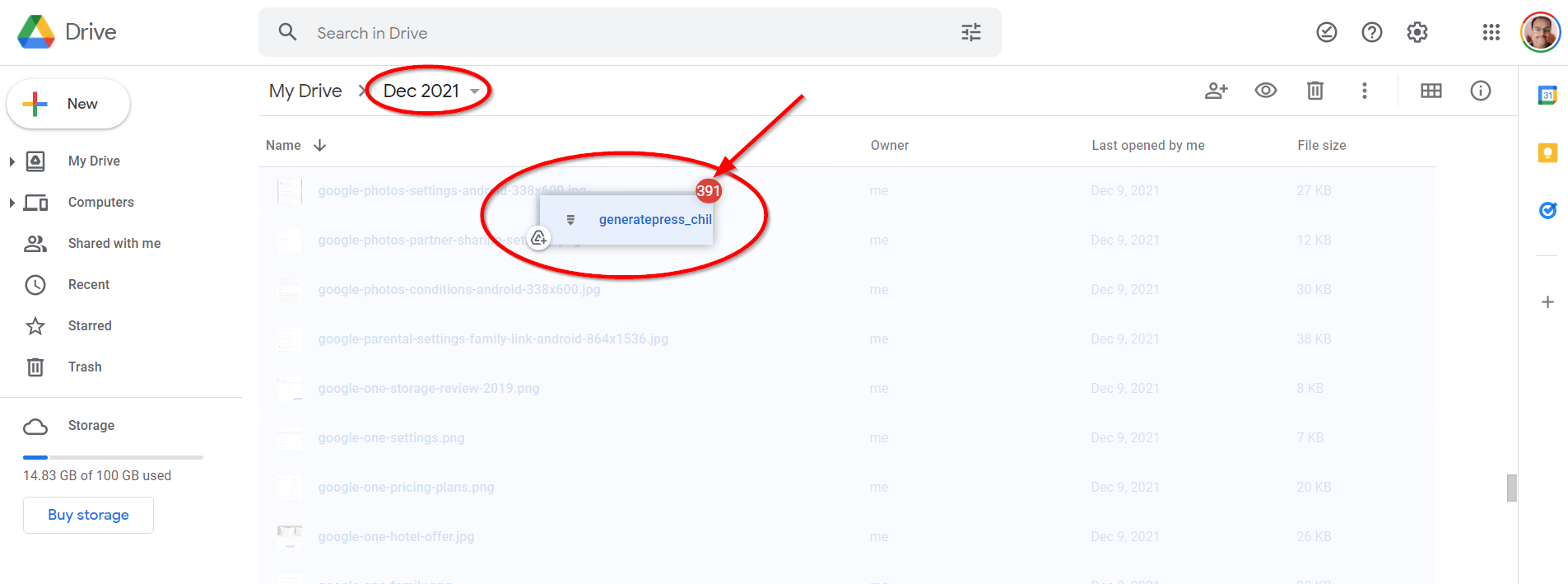Click the 30 KB size cell
Screen dimensions: 1568x584
click(x=1314, y=290)
